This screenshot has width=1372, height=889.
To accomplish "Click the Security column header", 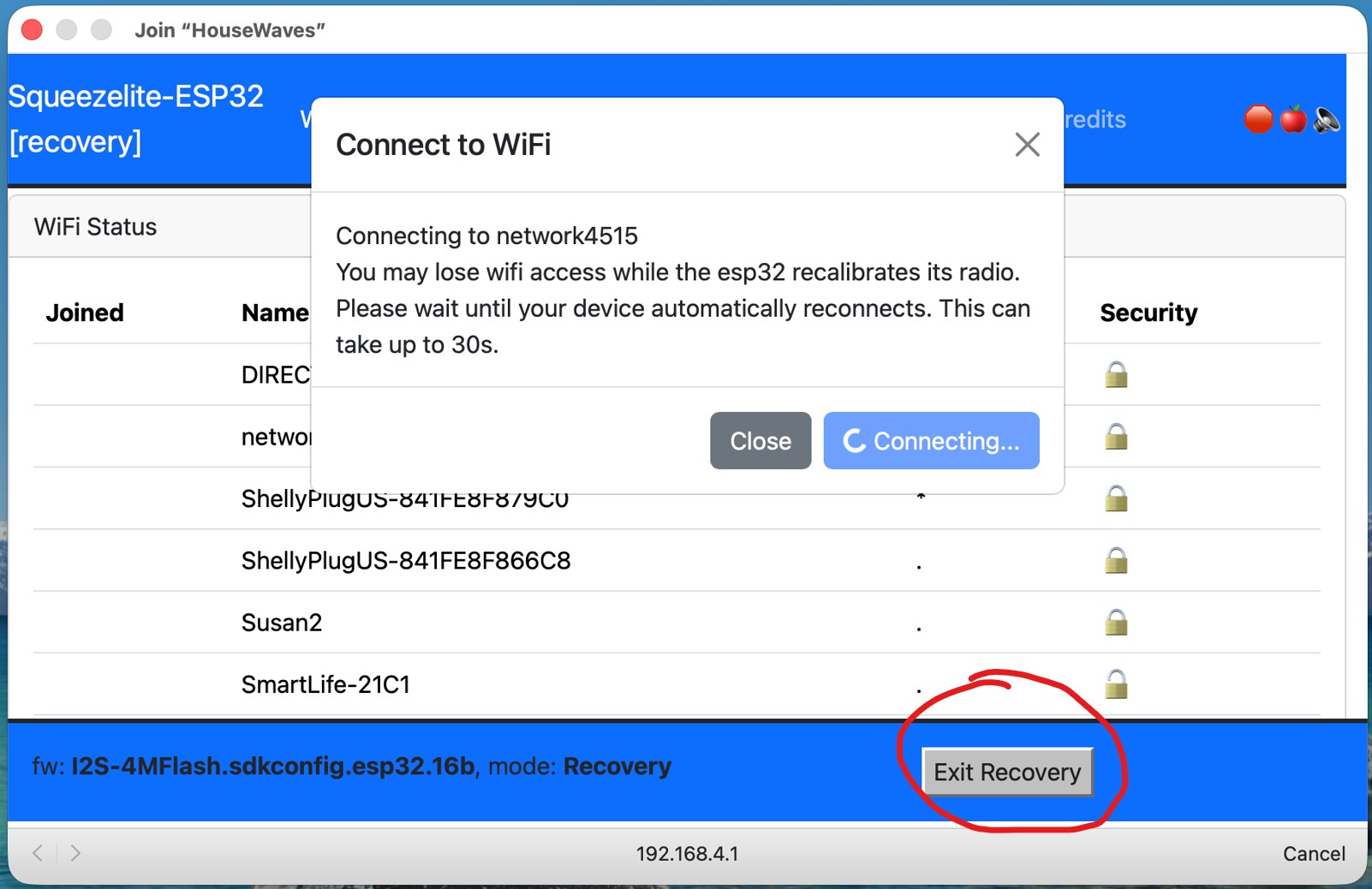I will coord(1148,313).
